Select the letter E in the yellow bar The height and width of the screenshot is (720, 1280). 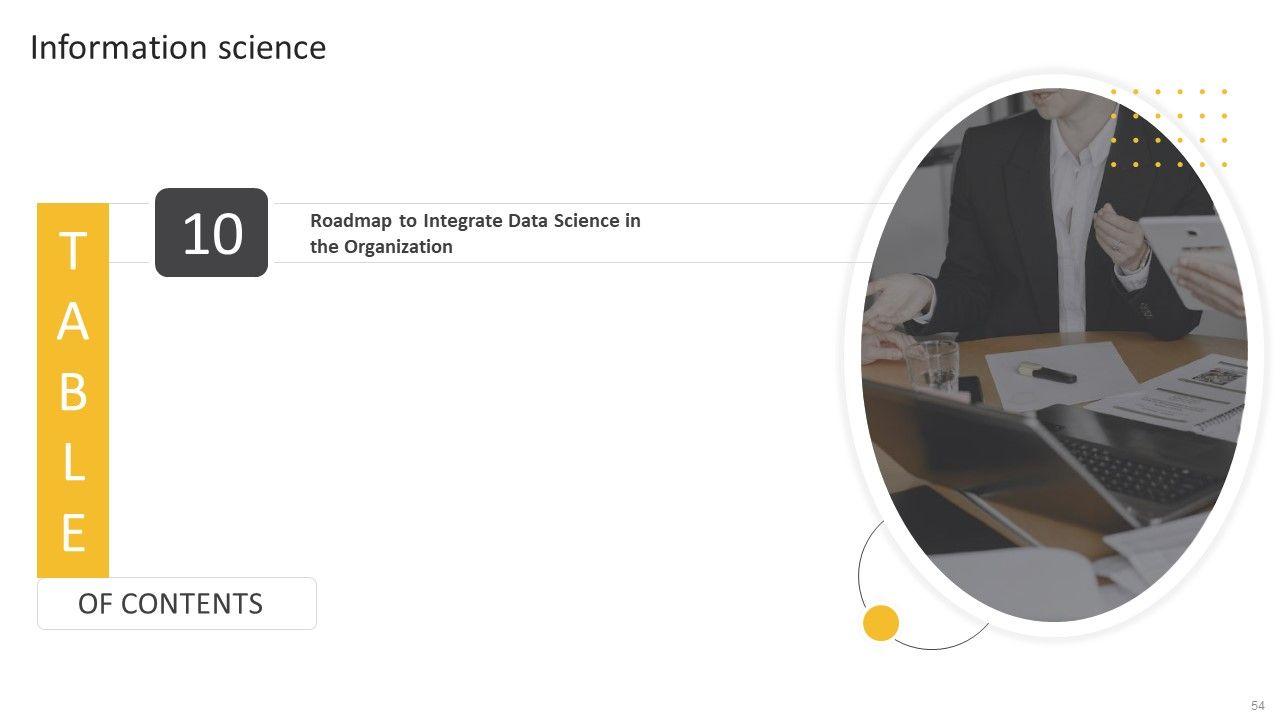coord(72,533)
